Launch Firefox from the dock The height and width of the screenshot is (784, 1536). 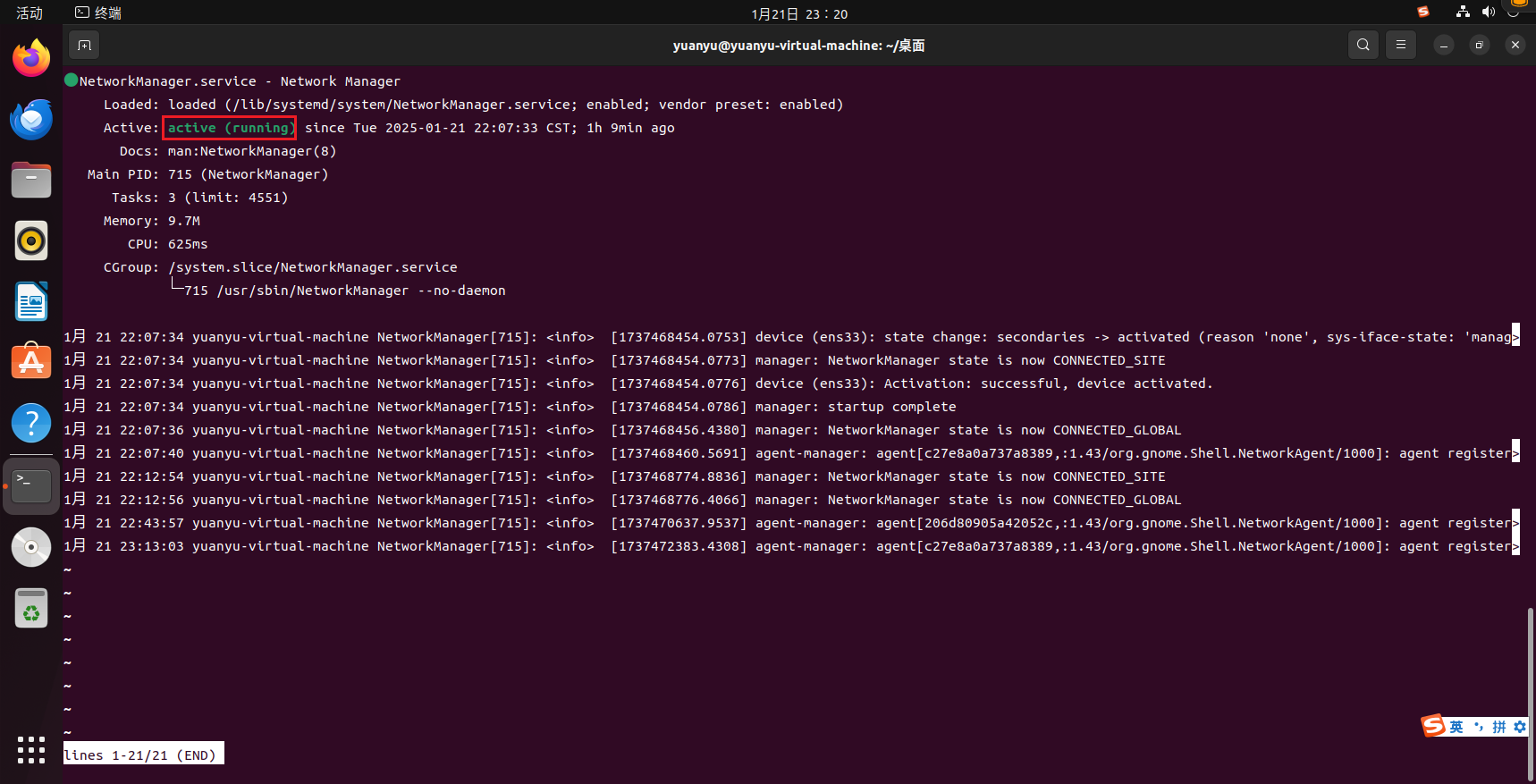(x=31, y=58)
